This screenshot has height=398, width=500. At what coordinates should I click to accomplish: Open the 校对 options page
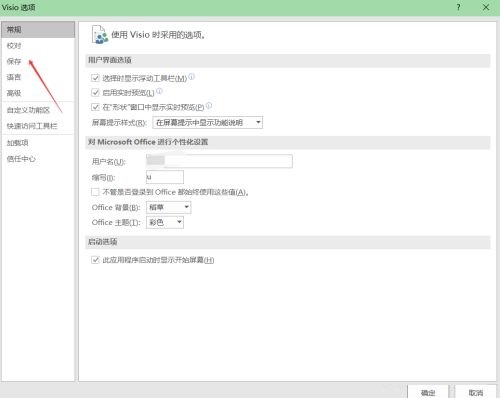14,46
